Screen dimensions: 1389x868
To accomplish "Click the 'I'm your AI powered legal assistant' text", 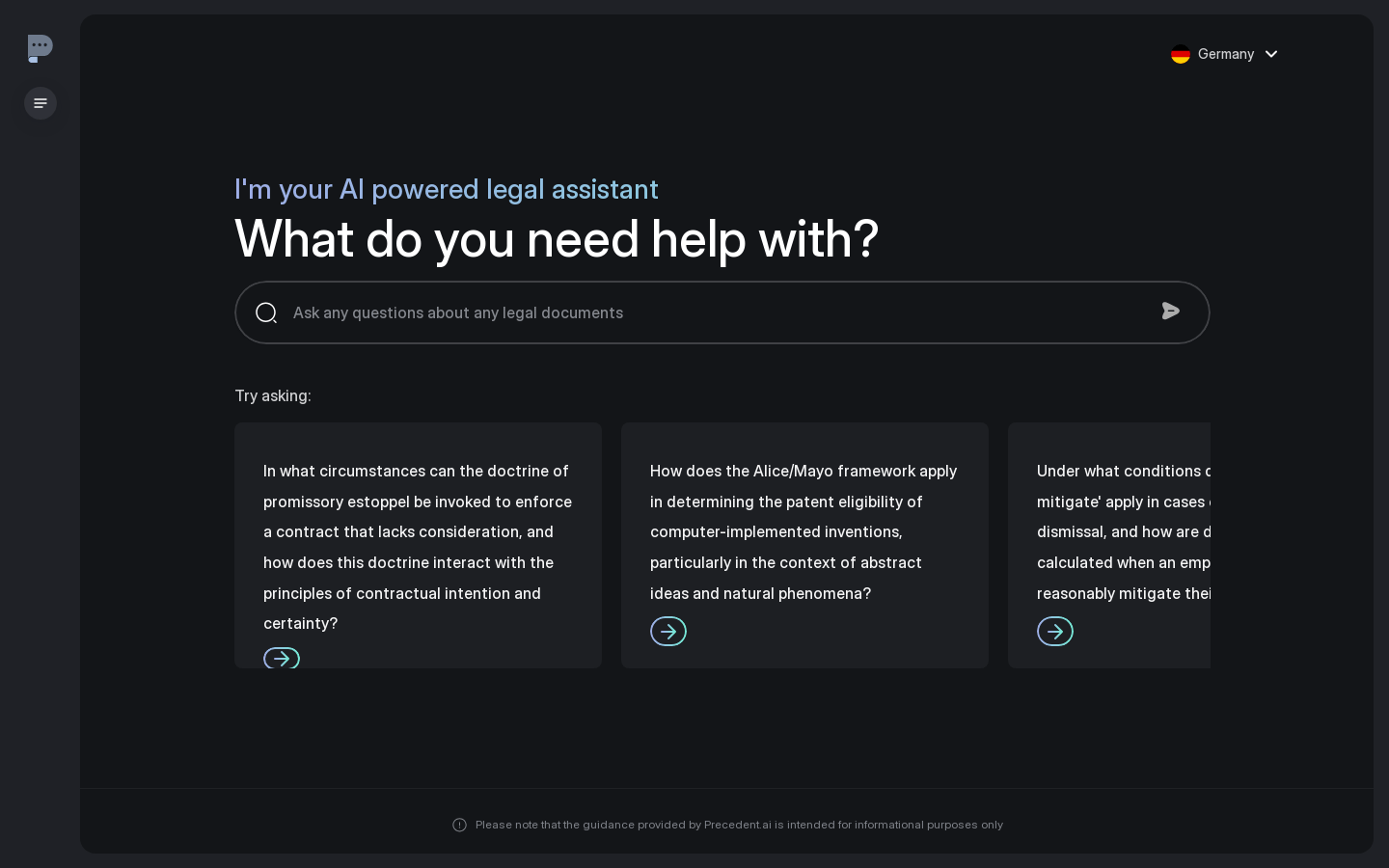I will 447,189.
